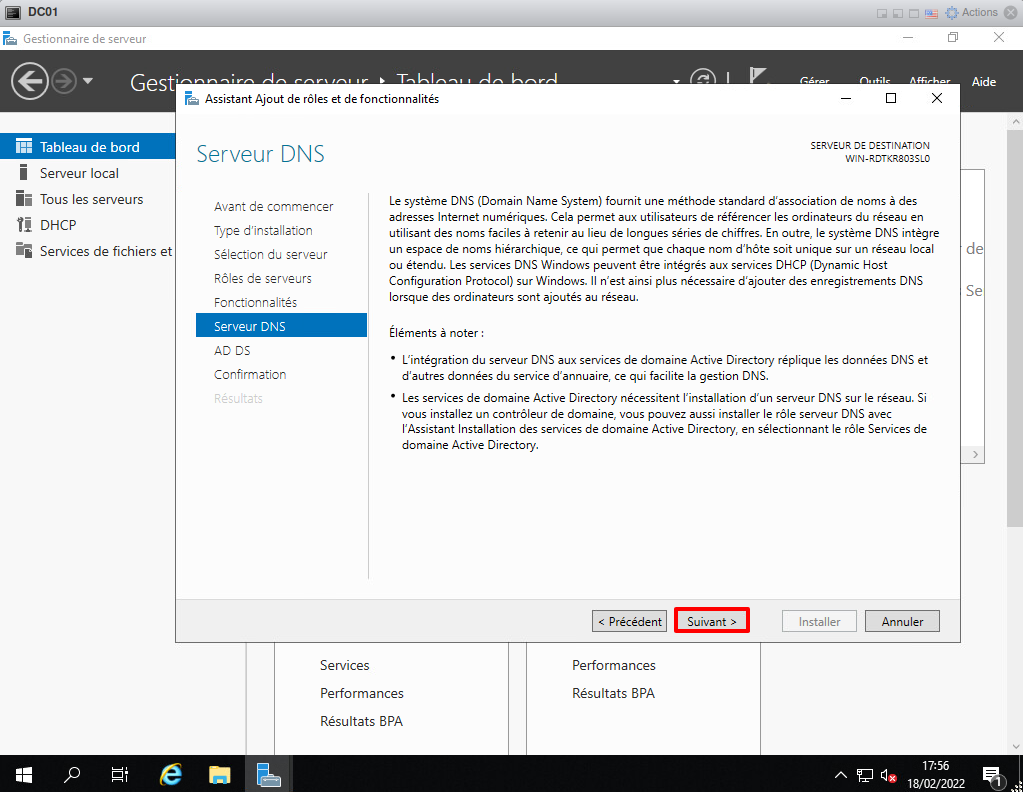
Task: Jump to the Rôles de serveurs step
Action: coord(262,278)
